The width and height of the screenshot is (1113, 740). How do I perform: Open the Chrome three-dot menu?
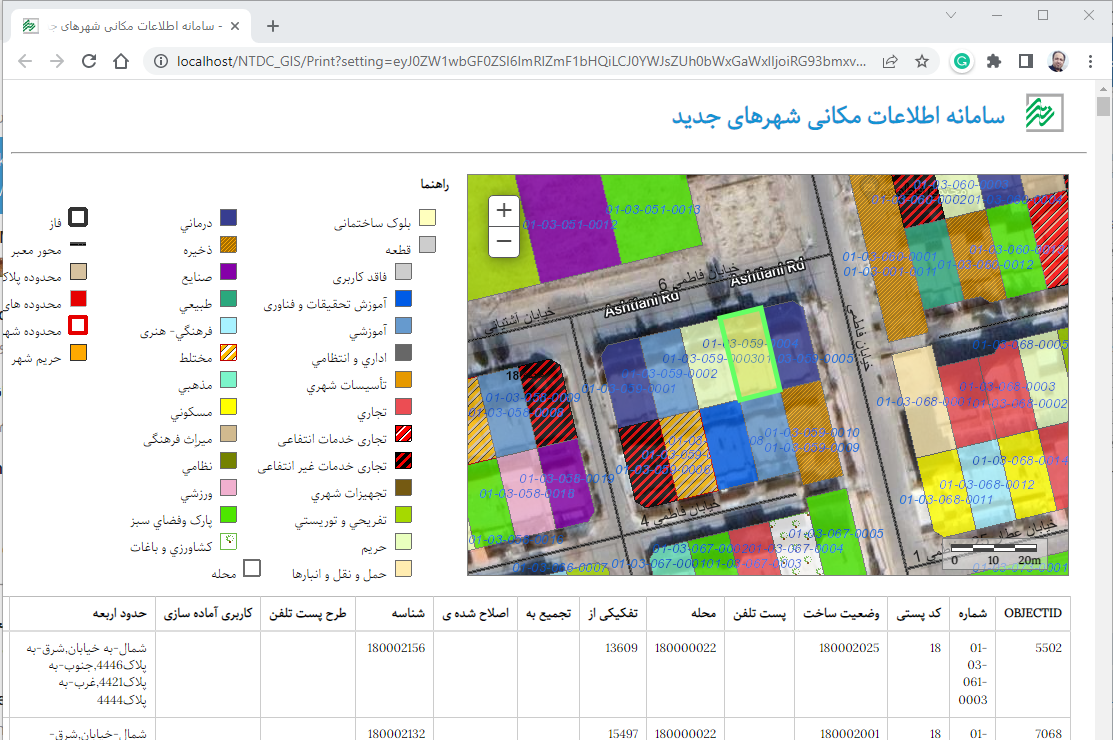pos(1090,61)
